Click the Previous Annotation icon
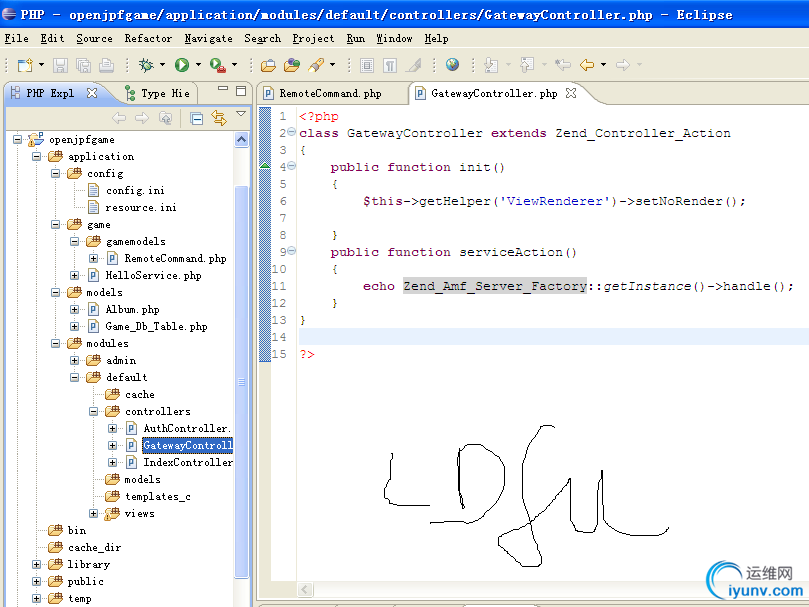The height and width of the screenshot is (607, 809). (527, 65)
